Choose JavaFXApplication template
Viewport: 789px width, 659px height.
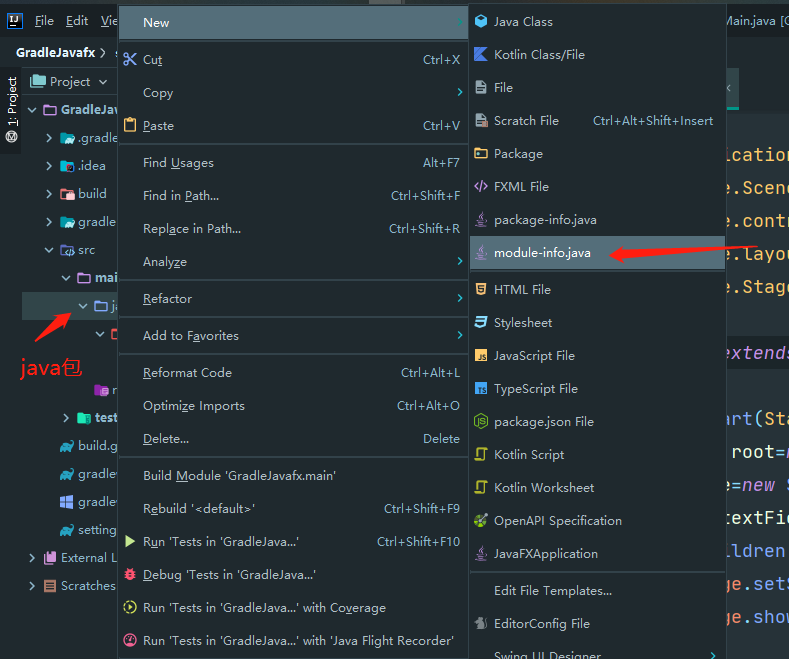click(x=597, y=553)
